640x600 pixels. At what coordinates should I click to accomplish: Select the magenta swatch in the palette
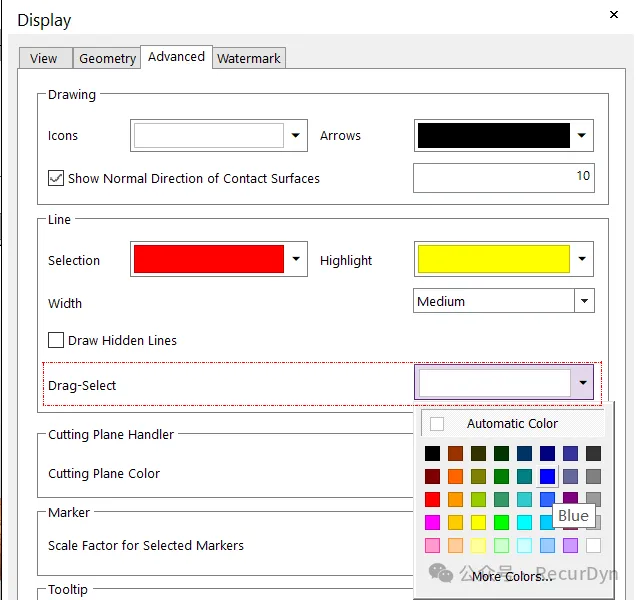pyautogui.click(x=432, y=522)
